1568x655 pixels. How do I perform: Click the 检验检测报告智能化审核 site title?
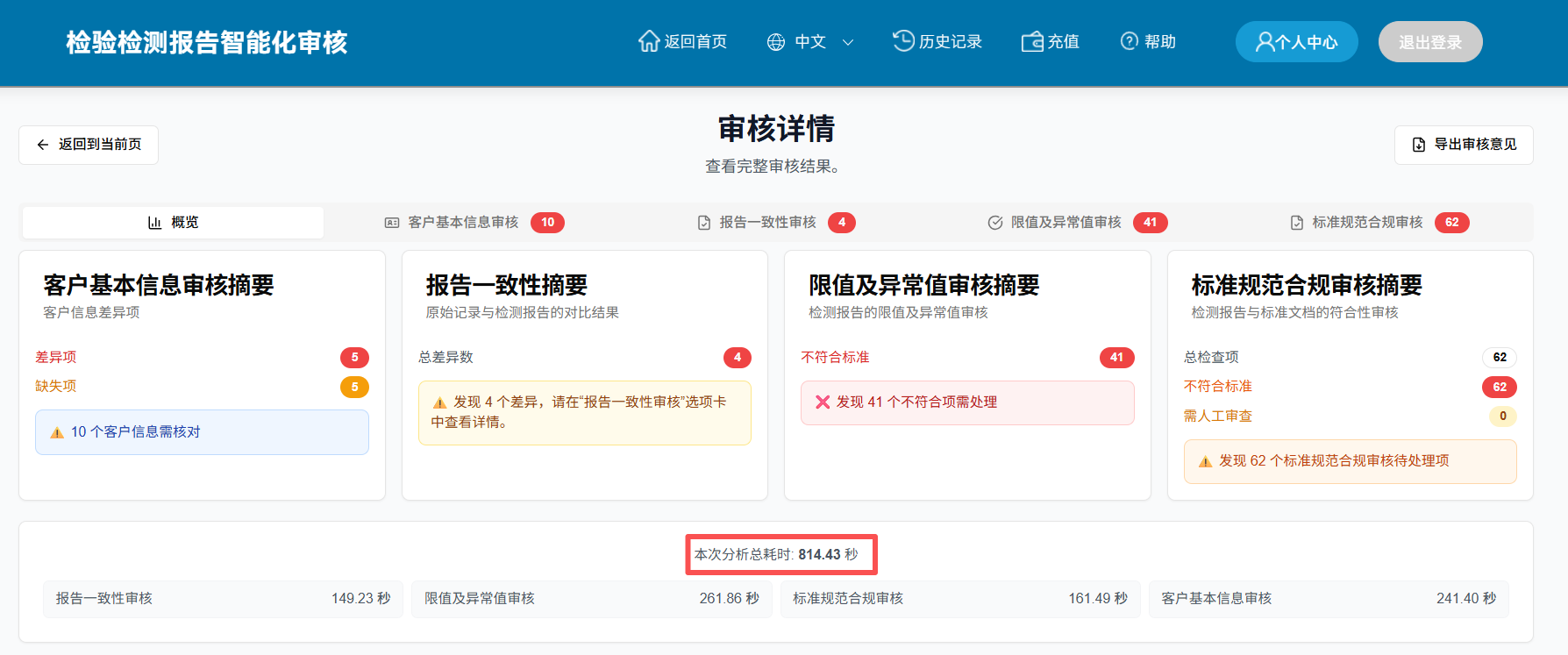(x=207, y=42)
